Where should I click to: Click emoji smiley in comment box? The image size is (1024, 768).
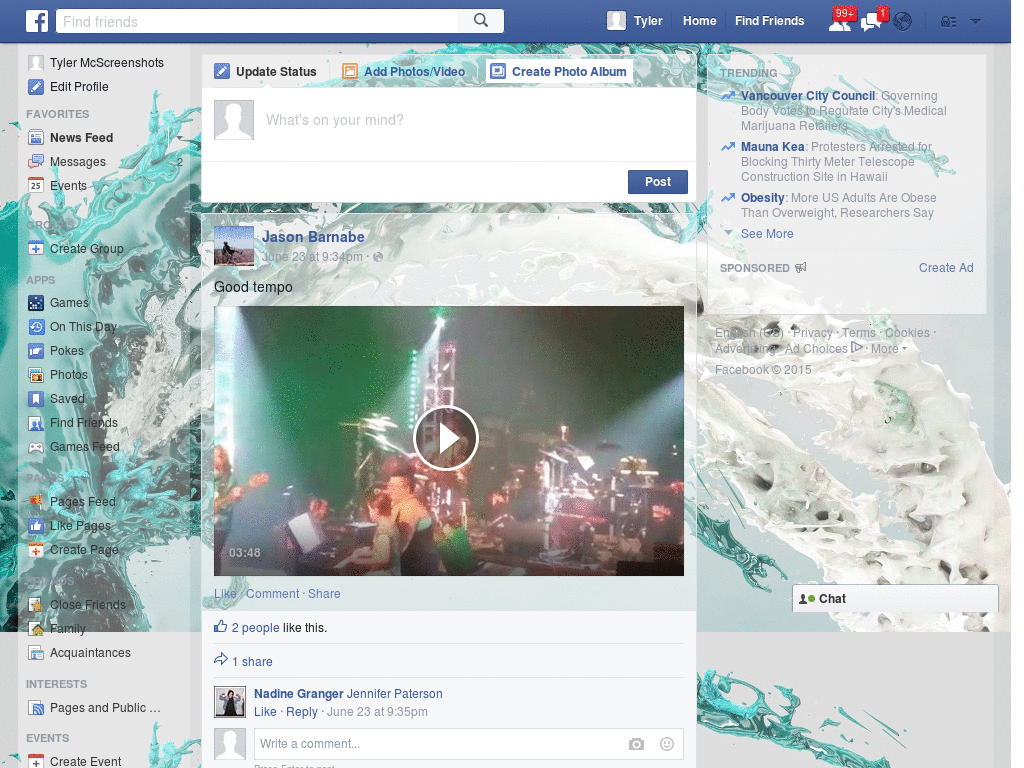point(667,744)
